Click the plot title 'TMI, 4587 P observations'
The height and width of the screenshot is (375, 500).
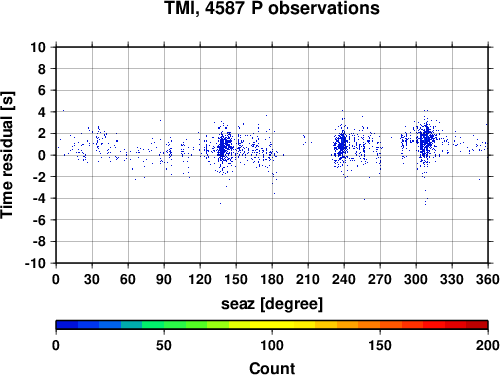pos(272,8)
